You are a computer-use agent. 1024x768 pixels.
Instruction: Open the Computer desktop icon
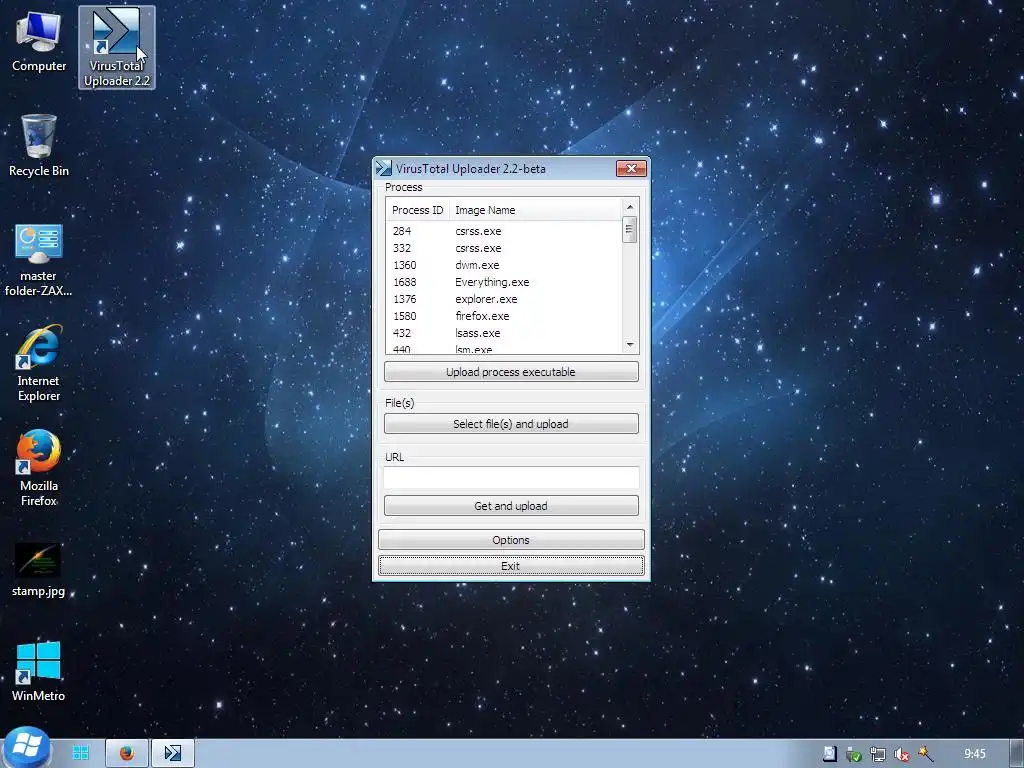coord(39,43)
